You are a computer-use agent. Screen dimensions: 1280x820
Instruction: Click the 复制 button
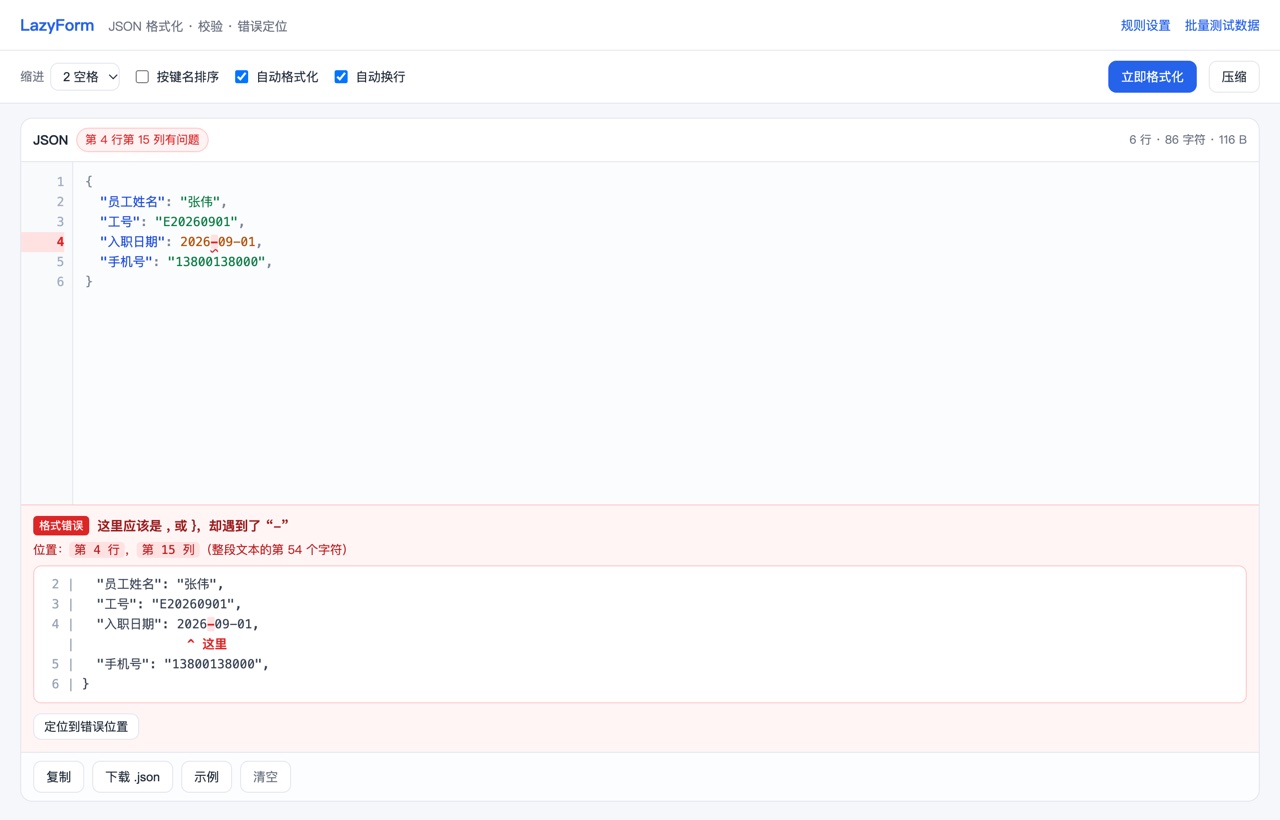[x=59, y=777]
